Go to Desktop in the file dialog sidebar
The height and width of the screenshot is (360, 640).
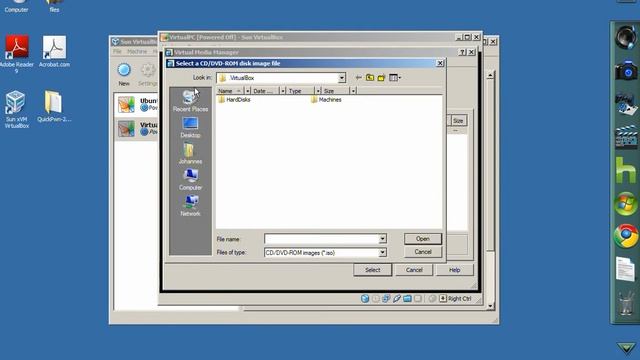pos(190,127)
